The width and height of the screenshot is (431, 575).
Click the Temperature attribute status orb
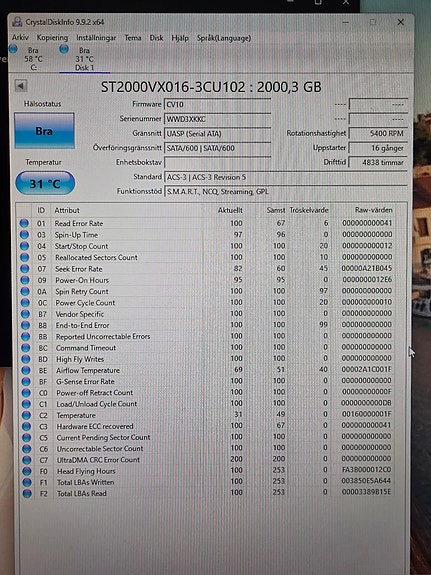(26, 415)
